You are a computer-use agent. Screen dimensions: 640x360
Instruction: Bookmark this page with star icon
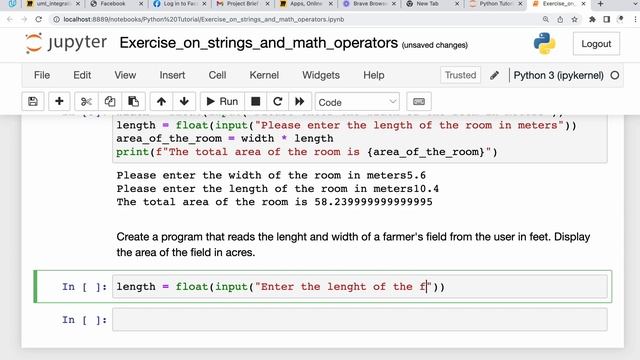coord(574,19)
